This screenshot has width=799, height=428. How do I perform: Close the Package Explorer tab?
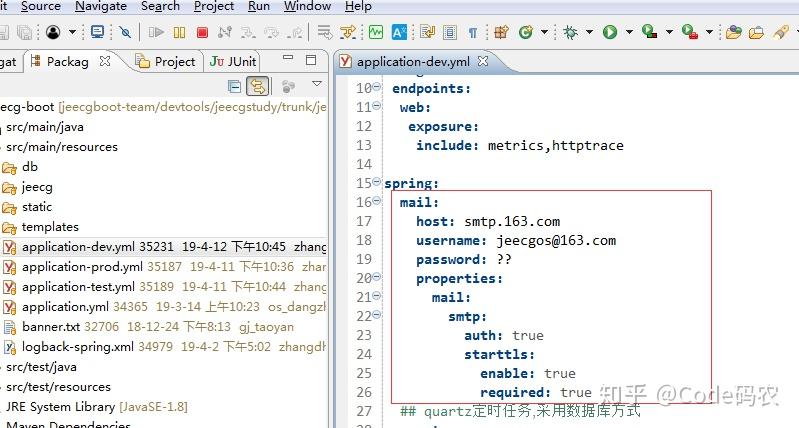pos(105,61)
